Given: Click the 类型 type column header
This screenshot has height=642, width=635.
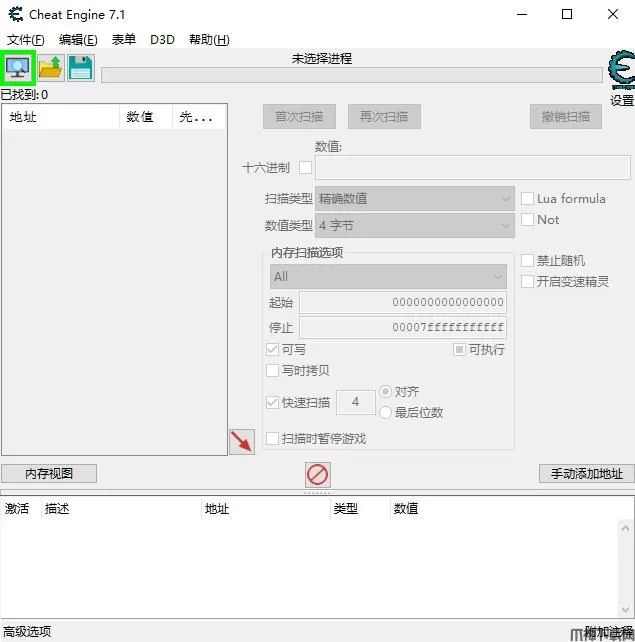Looking at the screenshot, I should pyautogui.click(x=360, y=509).
